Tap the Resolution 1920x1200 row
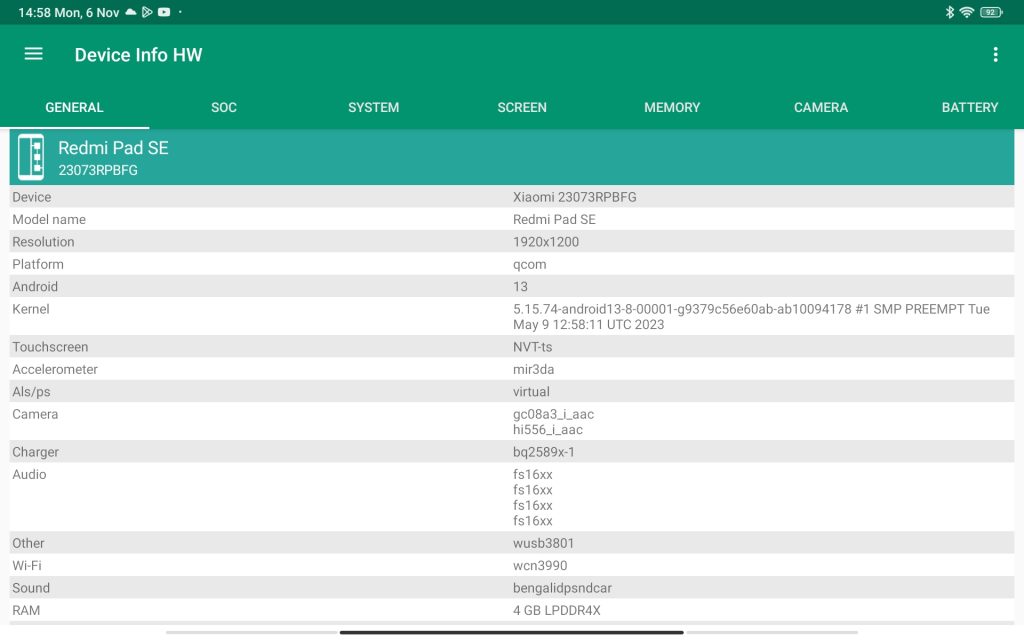1024x640 pixels. click(x=512, y=242)
